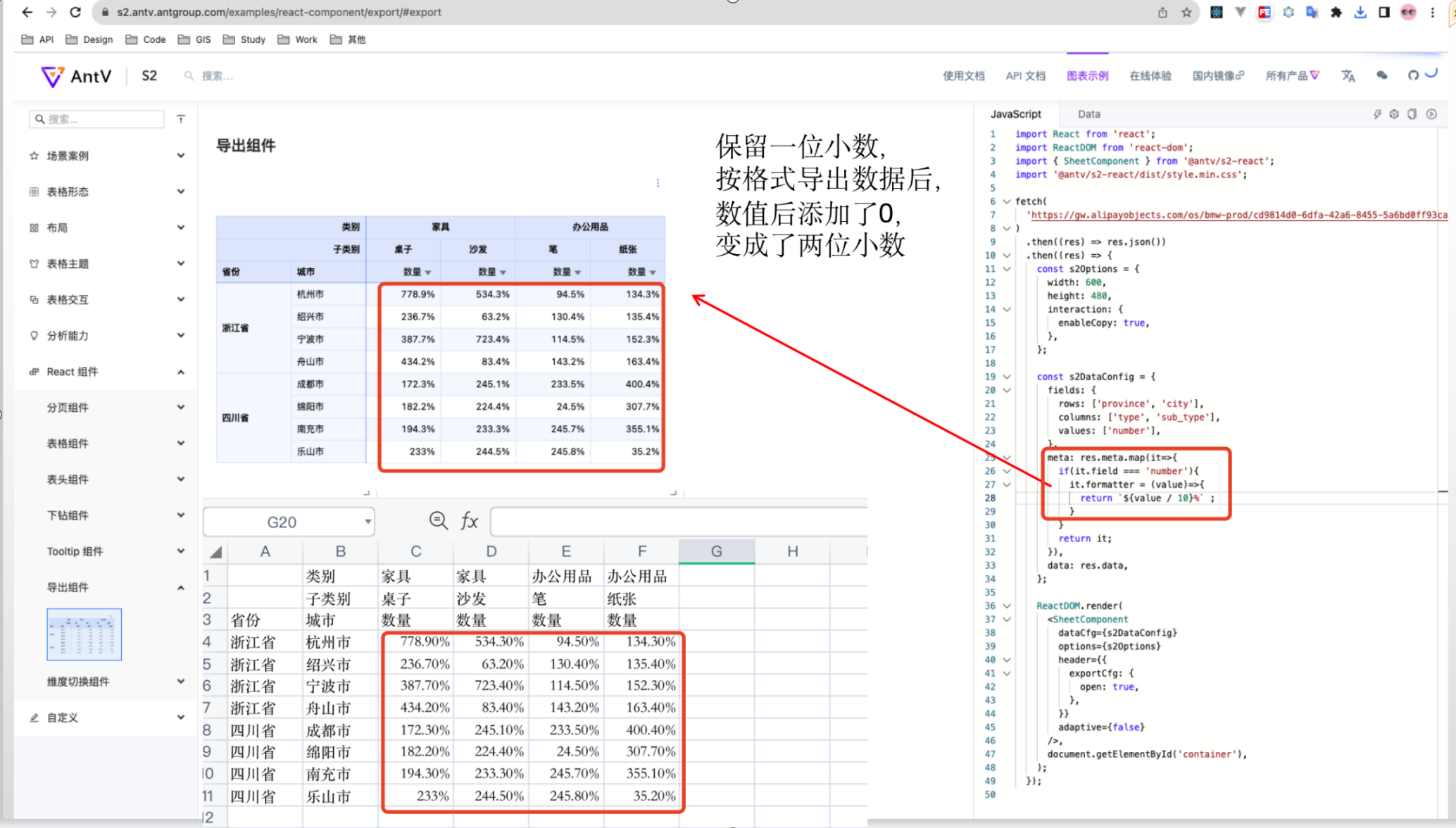Screen dimensions: 1456x828
Task: Switch to the Data tab
Action: [1088, 113]
